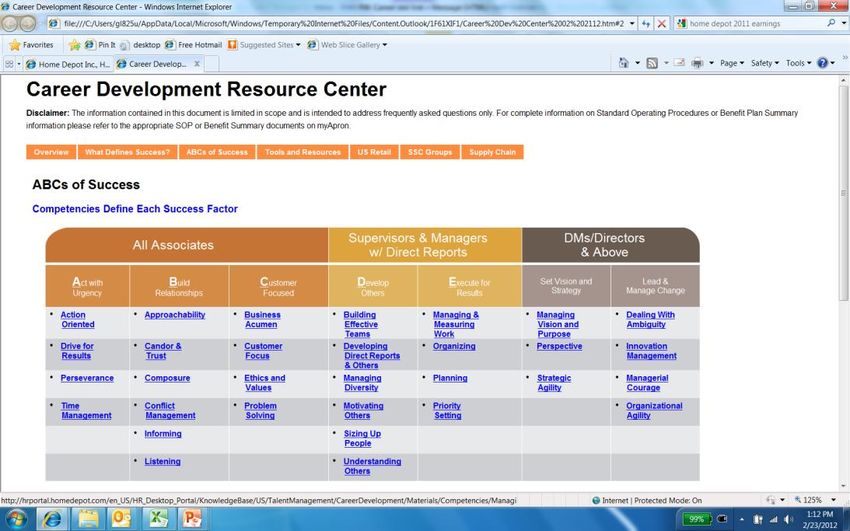Expand the Print options arrow

pos(711,63)
